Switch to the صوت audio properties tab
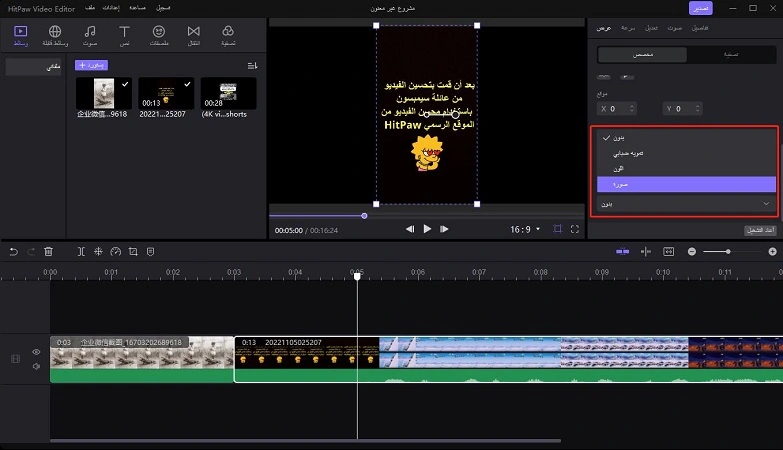 click(x=675, y=28)
